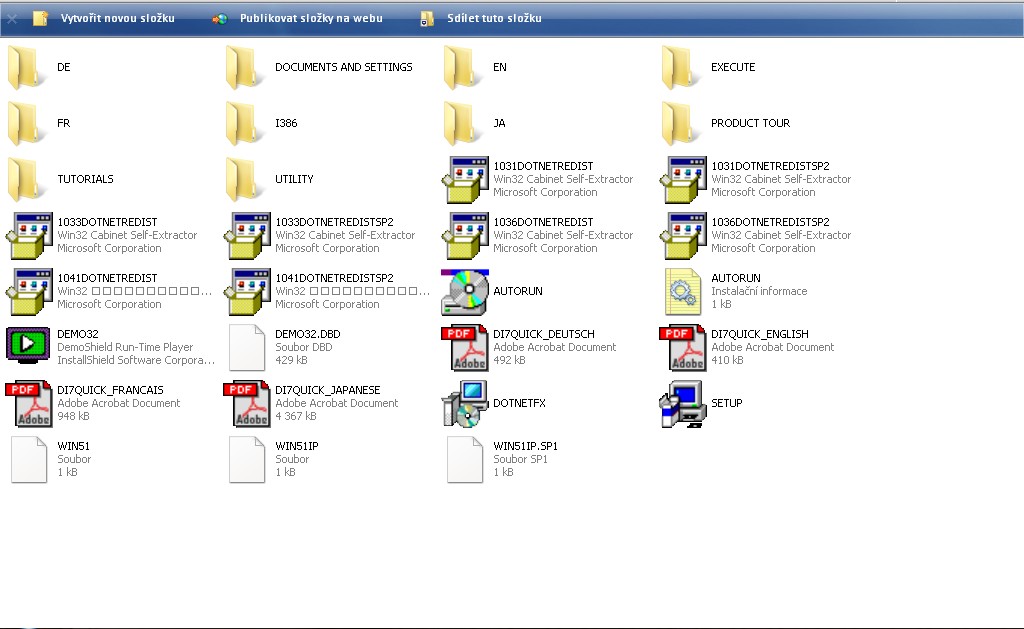Close the task bar with X button

coord(12,19)
